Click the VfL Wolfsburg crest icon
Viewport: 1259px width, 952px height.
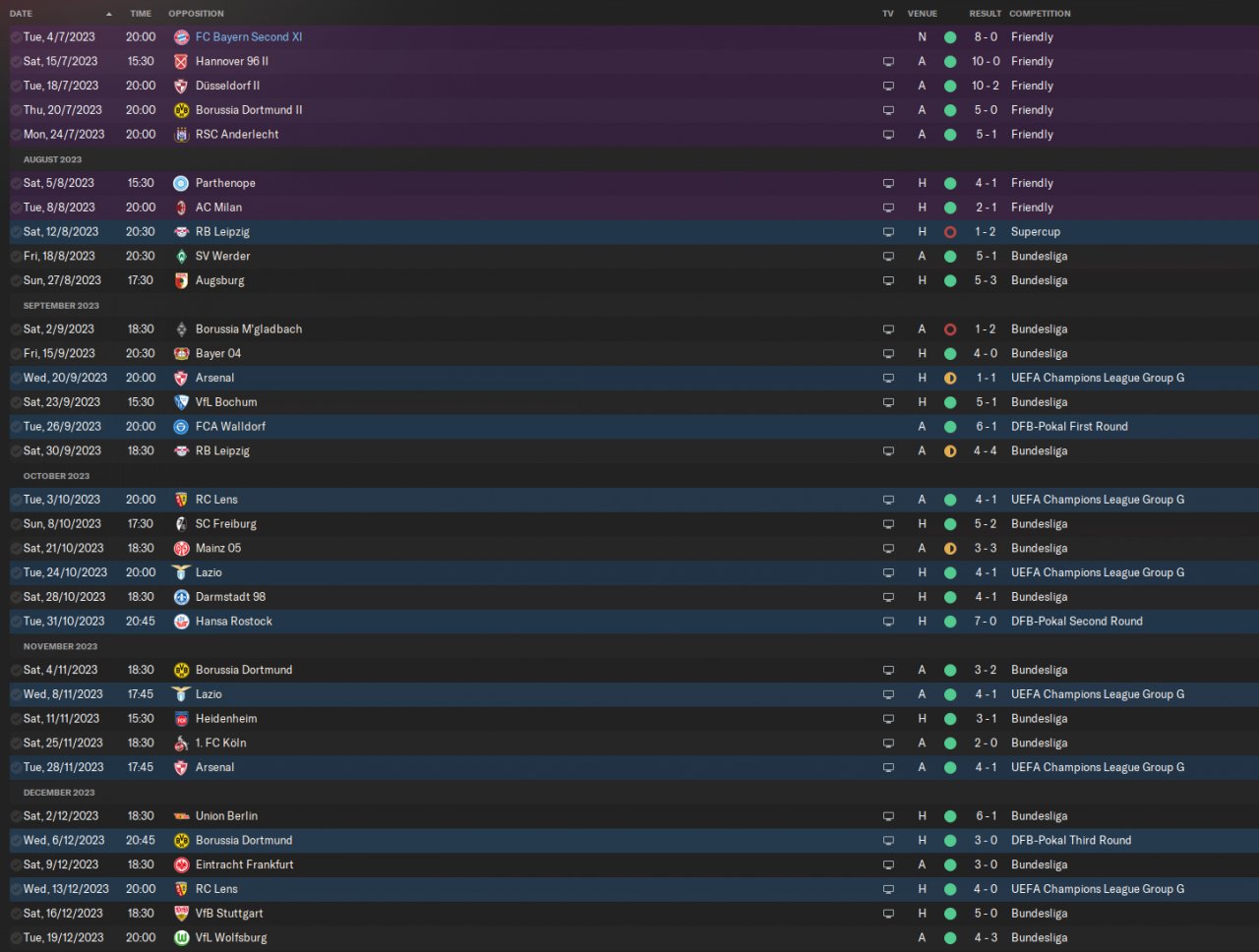coord(181,938)
